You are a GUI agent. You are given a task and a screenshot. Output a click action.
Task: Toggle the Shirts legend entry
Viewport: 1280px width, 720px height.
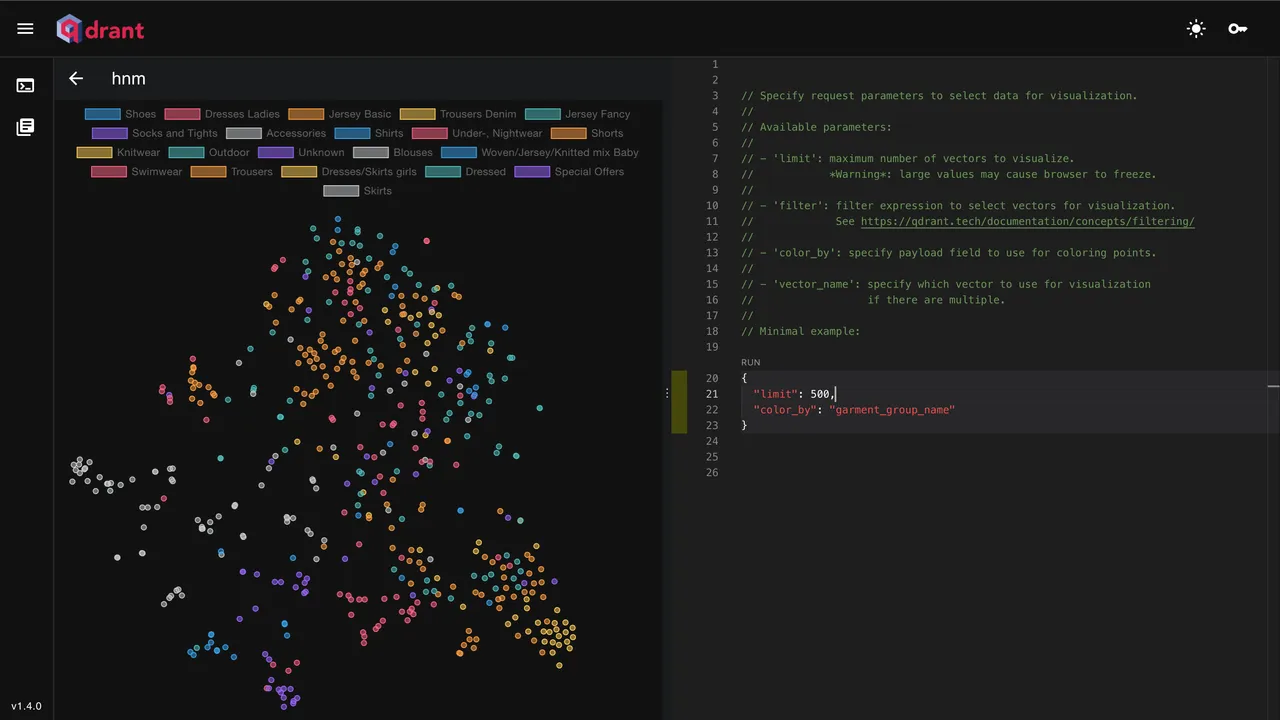point(369,133)
